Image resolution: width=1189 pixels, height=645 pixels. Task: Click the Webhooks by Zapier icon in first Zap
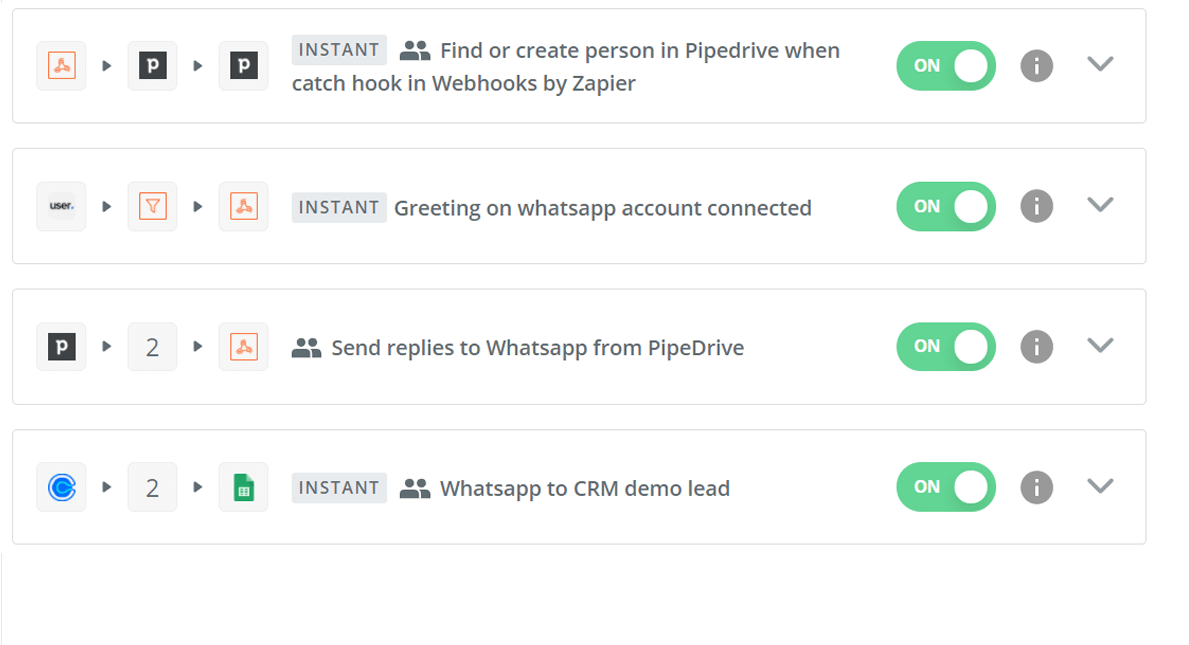pos(61,65)
